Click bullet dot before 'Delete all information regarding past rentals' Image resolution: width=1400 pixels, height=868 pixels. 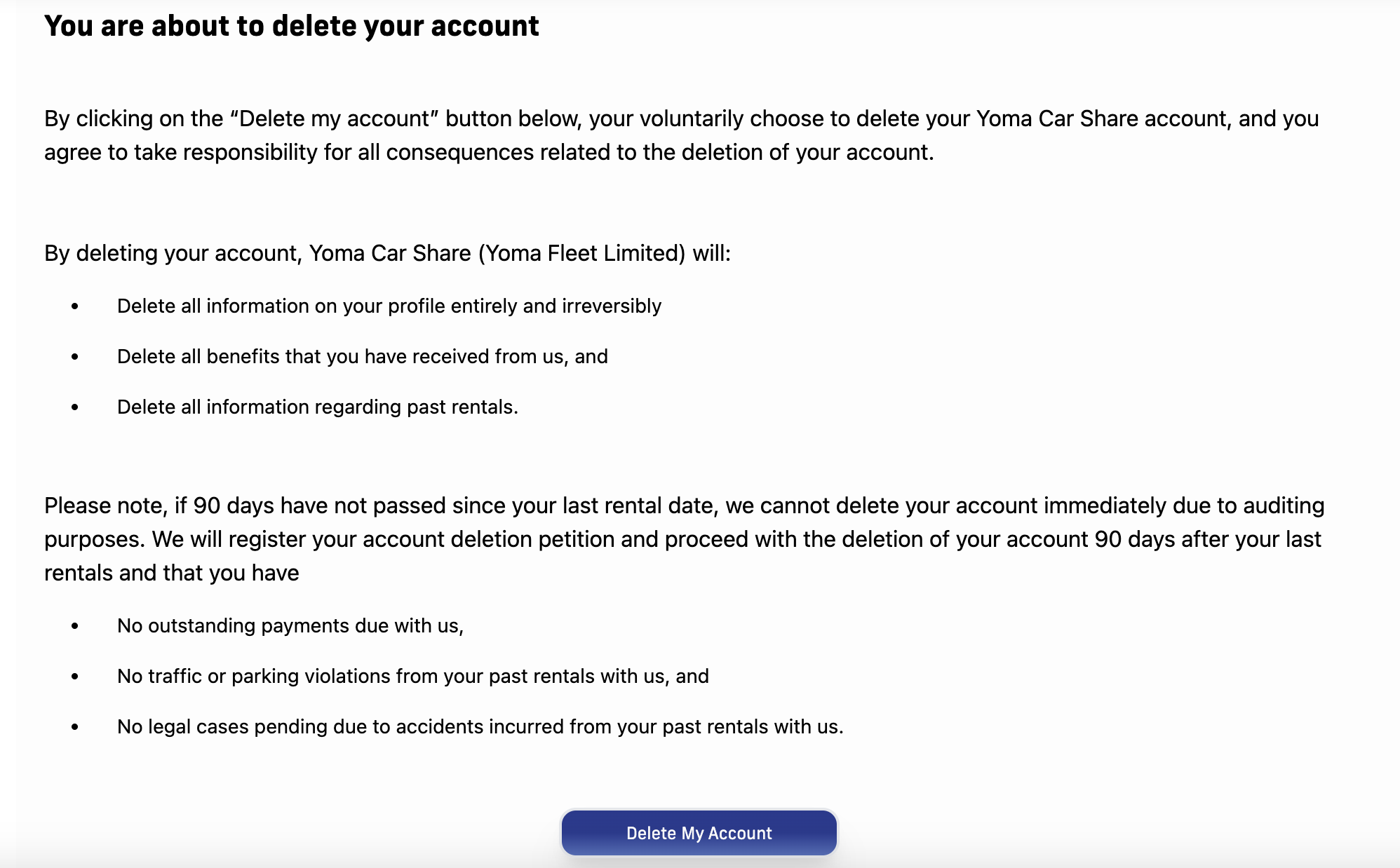tap(75, 407)
